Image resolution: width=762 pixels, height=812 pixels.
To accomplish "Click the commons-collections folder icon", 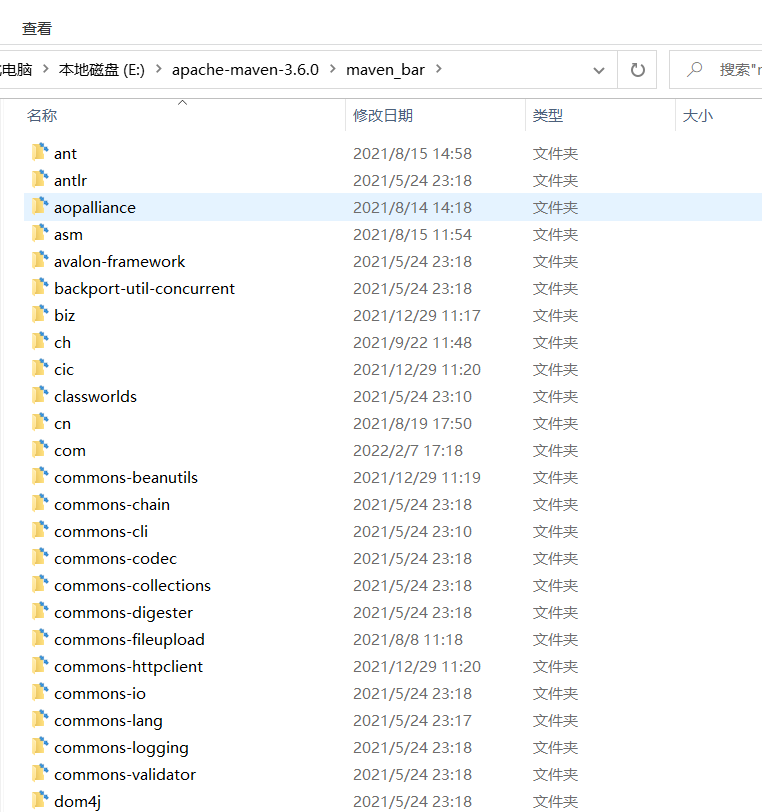I will tap(40, 584).
